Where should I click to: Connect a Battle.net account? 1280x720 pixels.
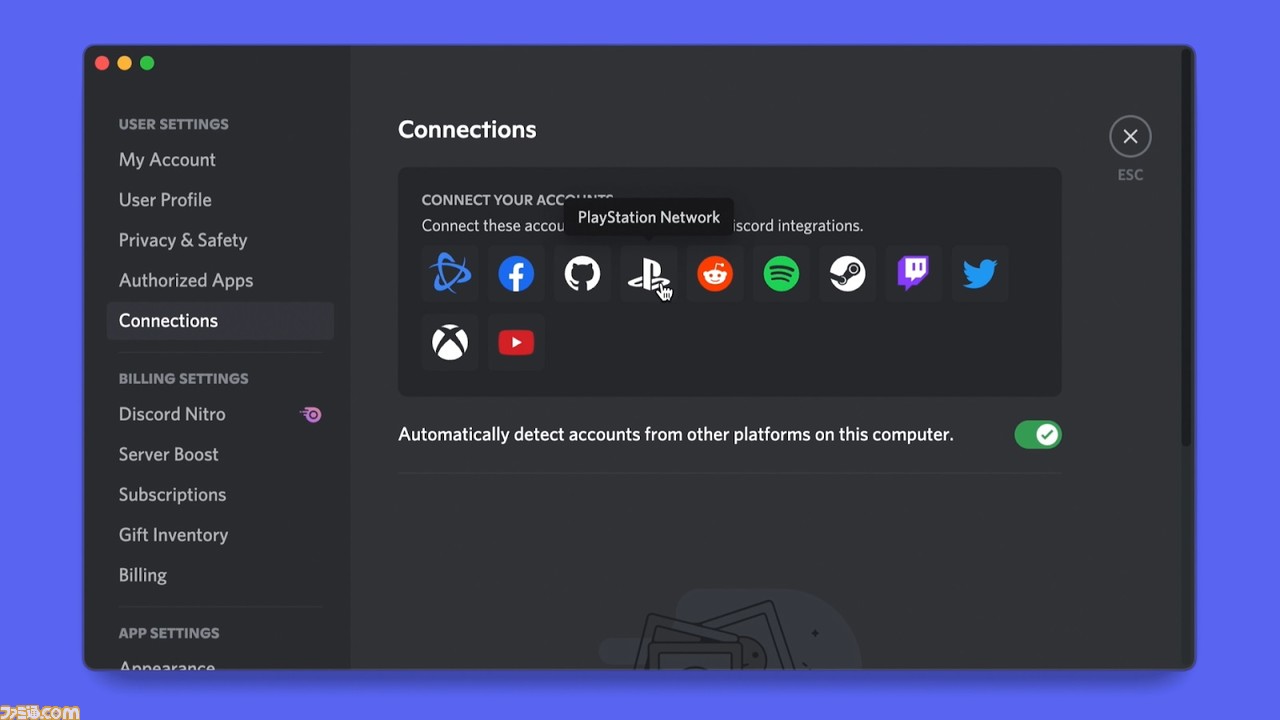pyautogui.click(x=450, y=274)
